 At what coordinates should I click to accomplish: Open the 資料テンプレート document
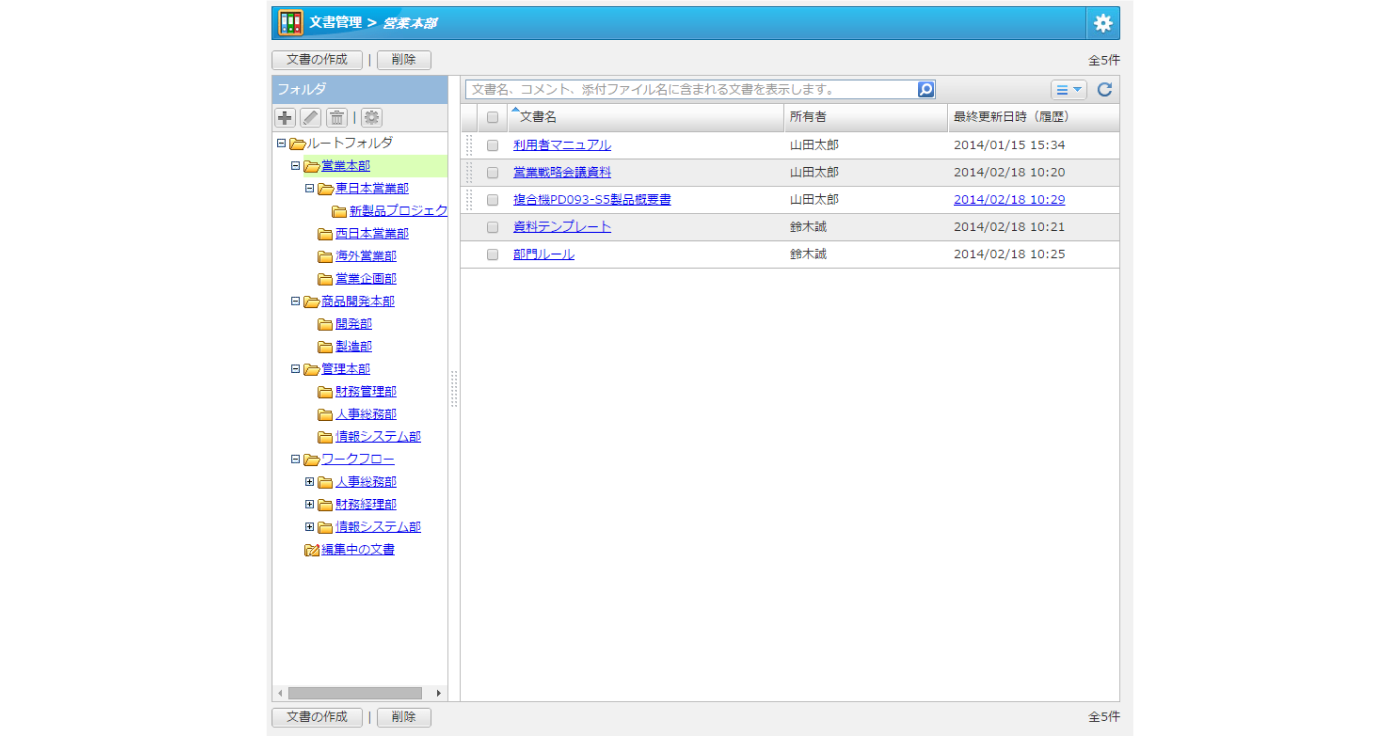tap(562, 227)
